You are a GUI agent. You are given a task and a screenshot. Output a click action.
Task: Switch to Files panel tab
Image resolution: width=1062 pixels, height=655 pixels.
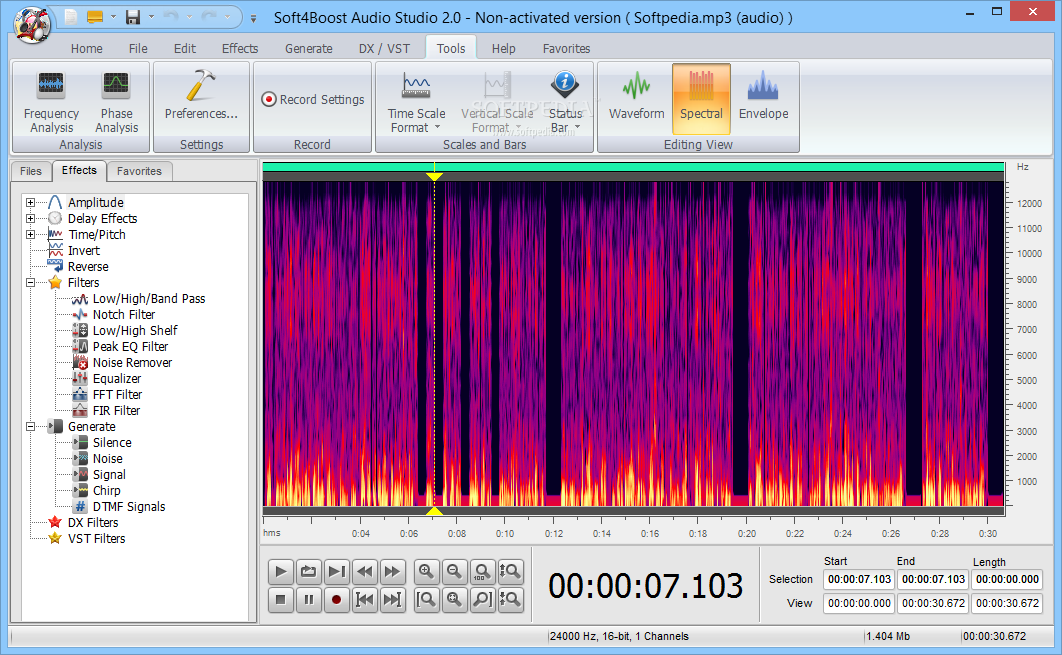point(30,171)
